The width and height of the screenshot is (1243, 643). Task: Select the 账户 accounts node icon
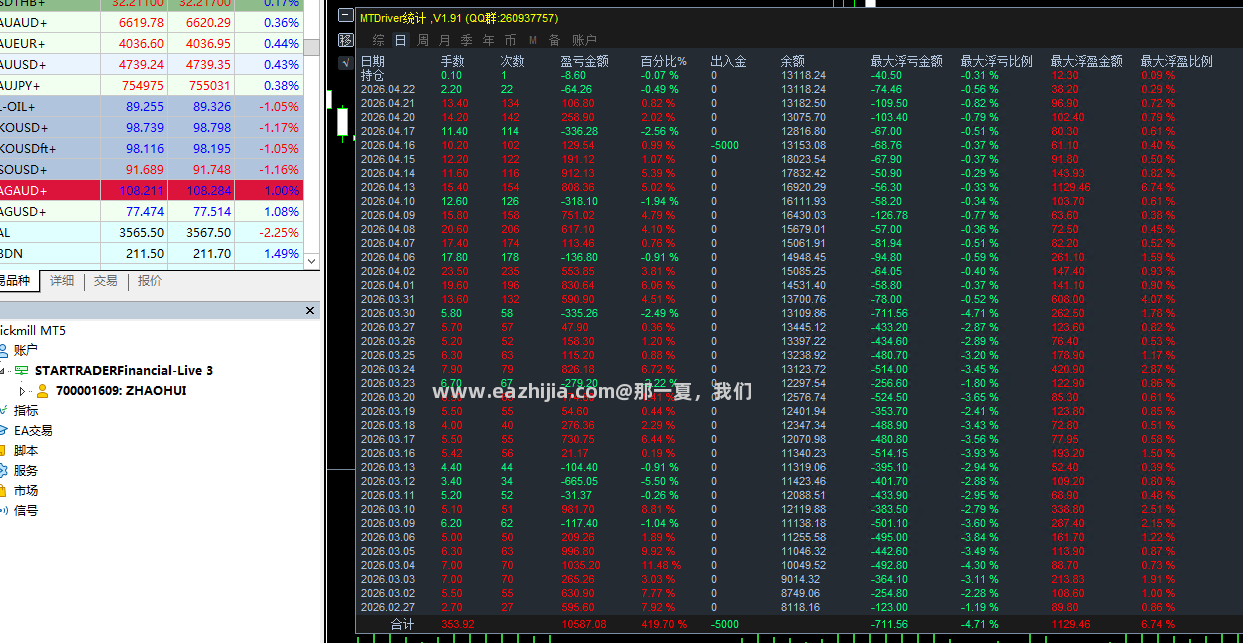click(x=3, y=350)
